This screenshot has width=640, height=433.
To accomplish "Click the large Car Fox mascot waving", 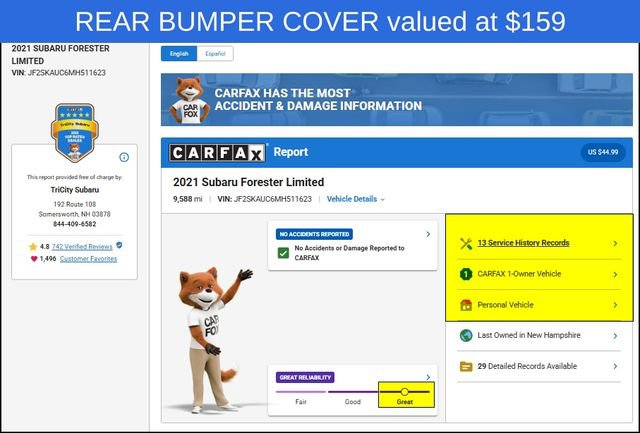I will click(x=213, y=340).
